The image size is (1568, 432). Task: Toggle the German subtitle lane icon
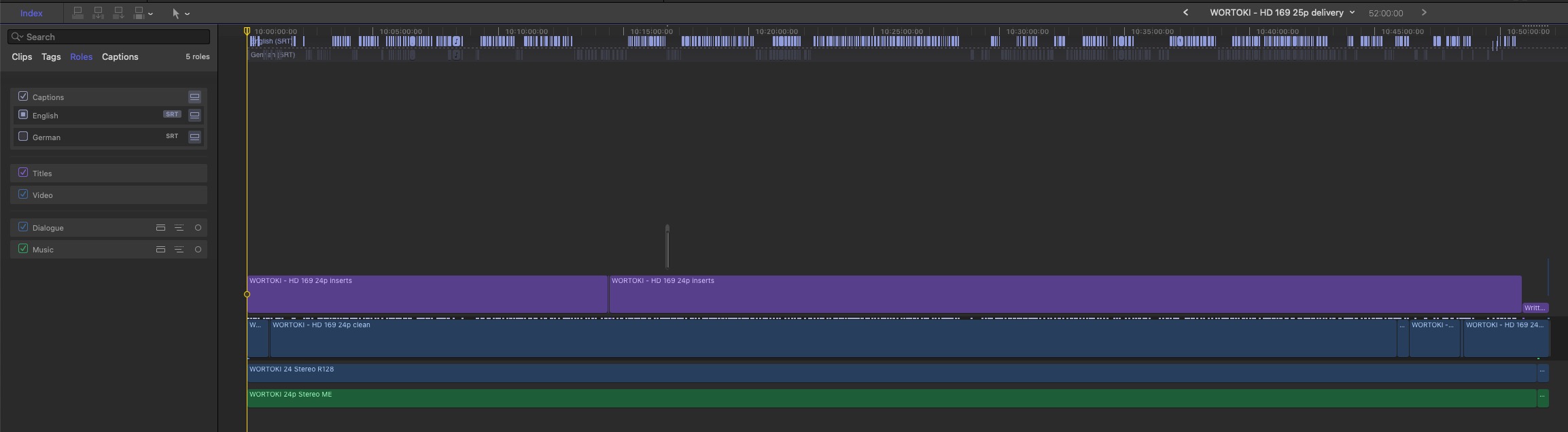(x=194, y=137)
